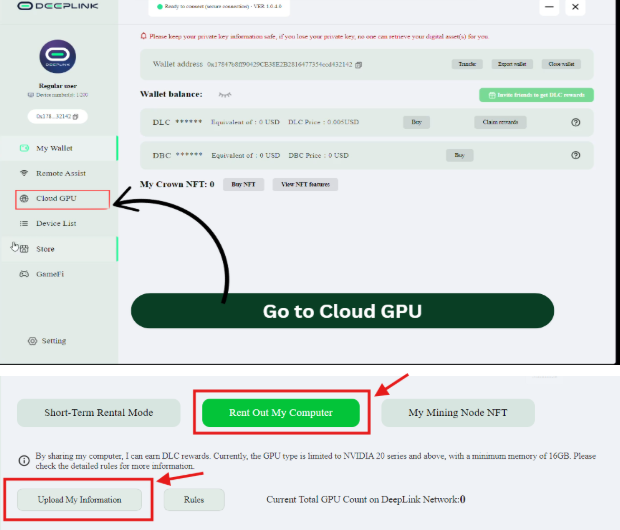620x530 pixels.
Task: Click 'DBC Price : 0 USD' text
Action: [x=319, y=155]
